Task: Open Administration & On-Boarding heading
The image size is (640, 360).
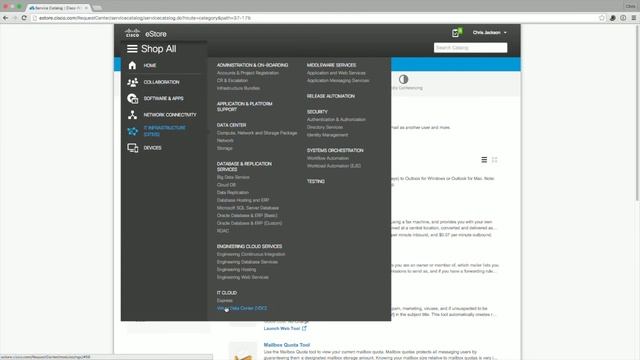Action: coord(252,65)
